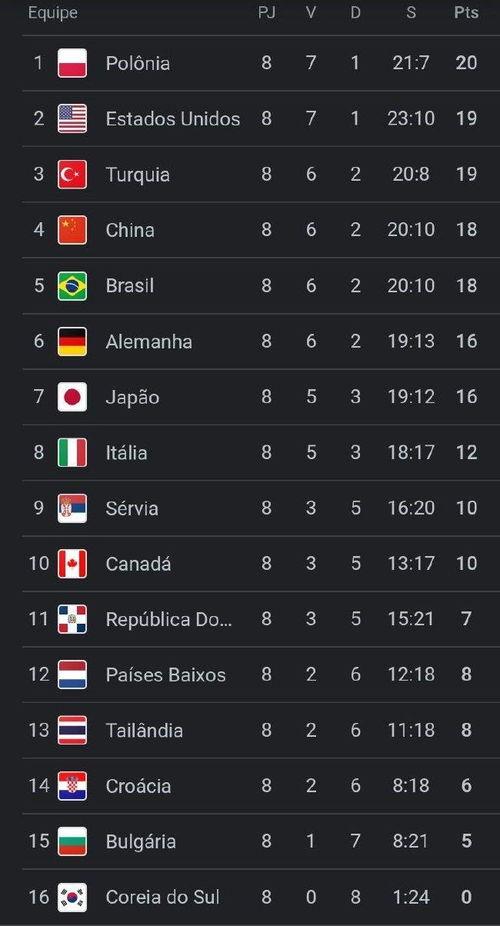The width and height of the screenshot is (500, 926).
Task: Select the Croatia flag icon
Action: [72, 786]
